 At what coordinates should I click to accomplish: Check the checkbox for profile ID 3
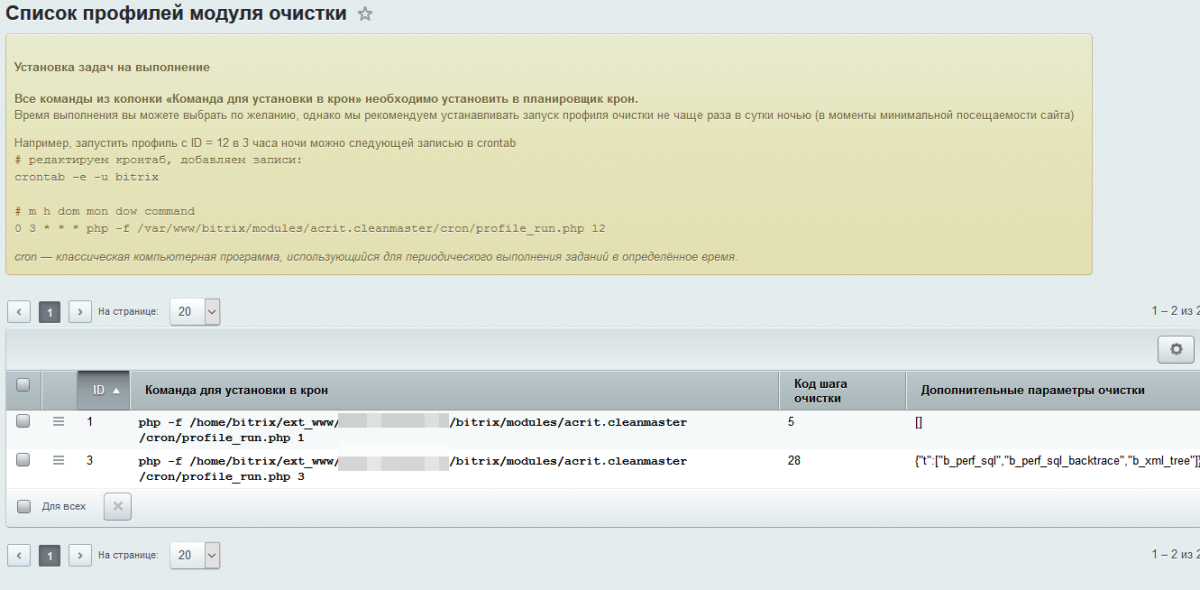tap(23, 460)
